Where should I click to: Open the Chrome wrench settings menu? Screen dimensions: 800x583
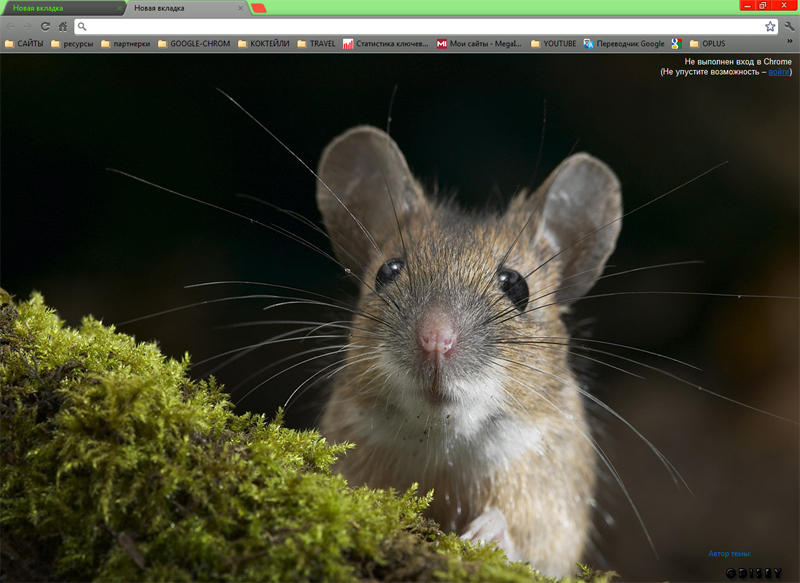click(789, 27)
